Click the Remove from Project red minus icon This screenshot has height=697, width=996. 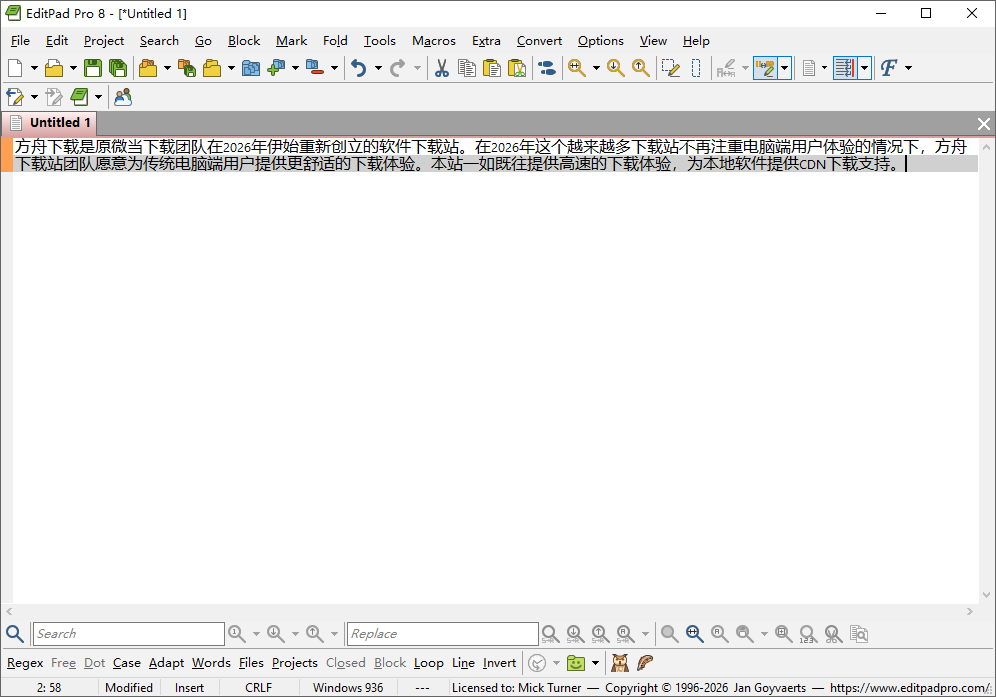pyautogui.click(x=314, y=68)
